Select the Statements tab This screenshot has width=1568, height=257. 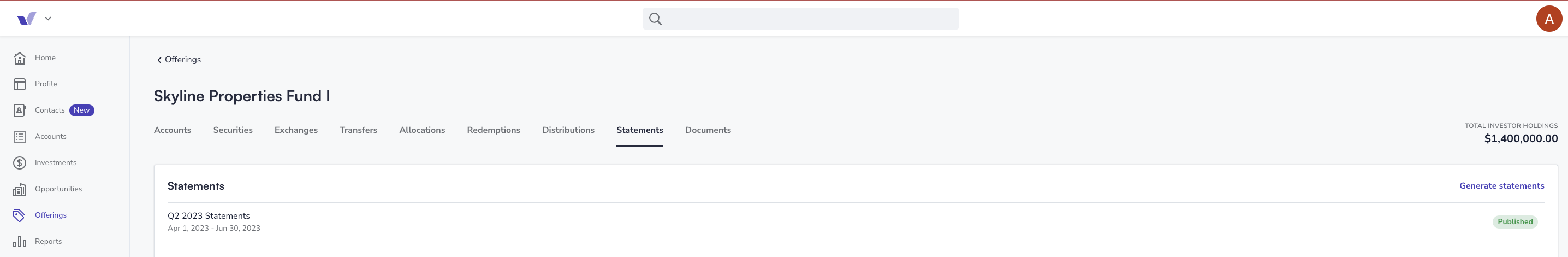(x=640, y=130)
